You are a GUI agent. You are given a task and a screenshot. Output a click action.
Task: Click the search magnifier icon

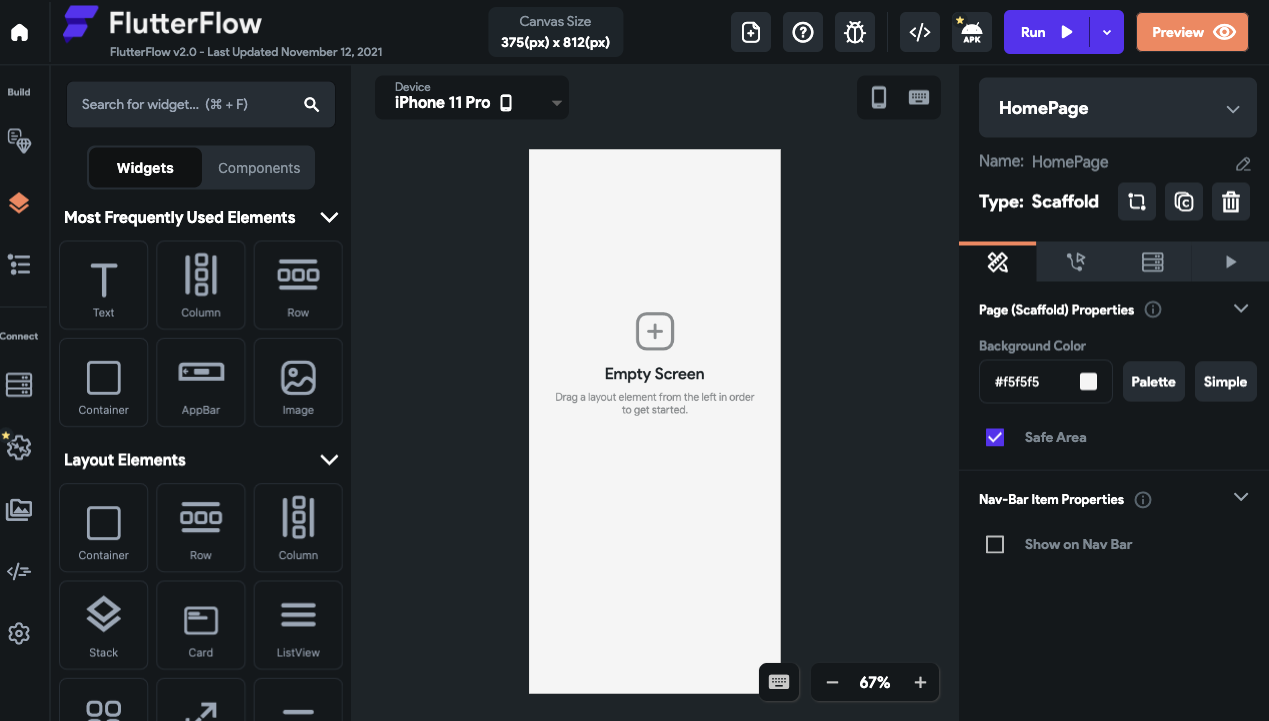[311, 104]
